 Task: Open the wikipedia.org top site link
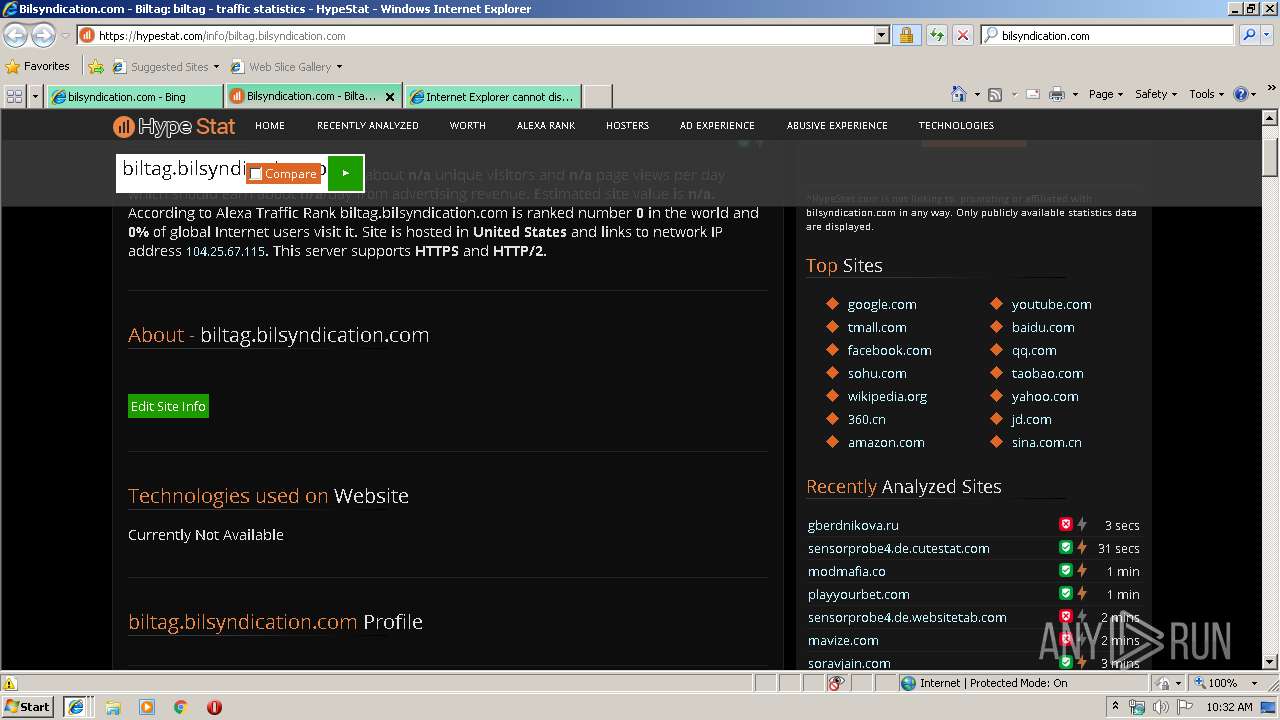pyautogui.click(x=887, y=396)
